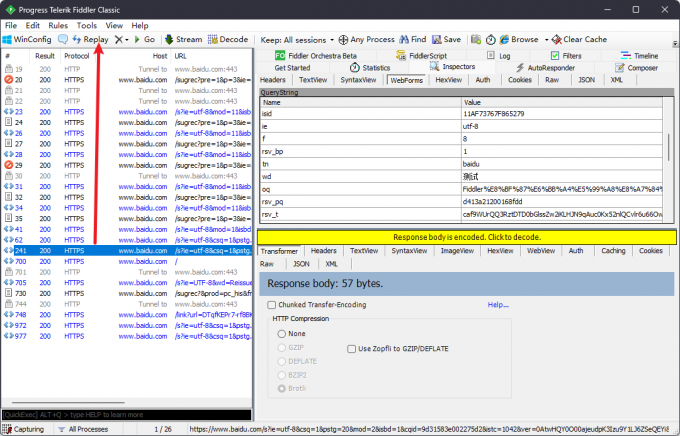Screen dimensions: 680x436
Task: Select session 241 row
Action: coord(127,251)
